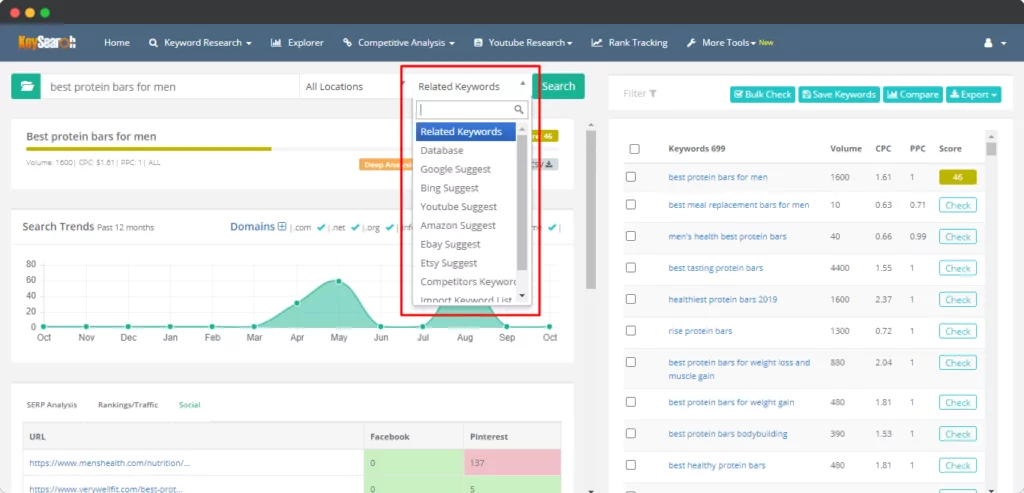The image size is (1024, 493).
Task: Open the Keyword Research dropdown menu
Action: click(200, 43)
